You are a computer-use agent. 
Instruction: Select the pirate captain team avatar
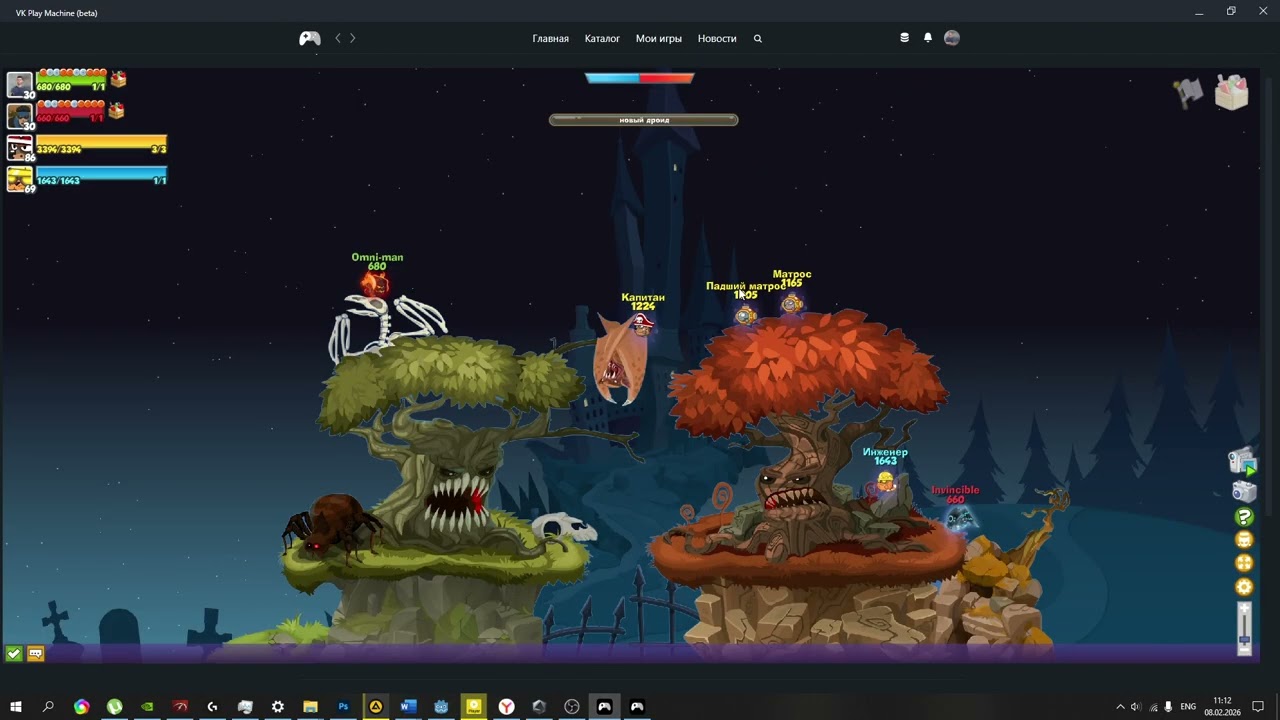tap(20, 148)
